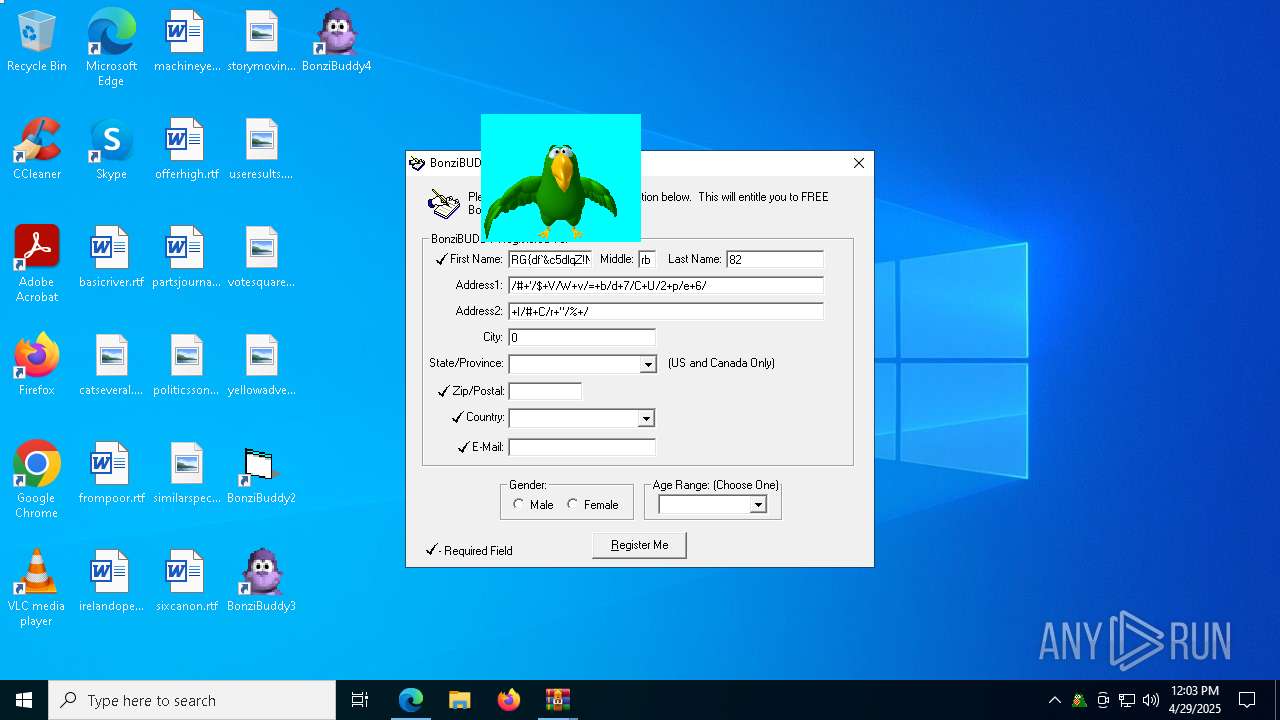Click the City input field
The image size is (1280, 720).
(582, 337)
